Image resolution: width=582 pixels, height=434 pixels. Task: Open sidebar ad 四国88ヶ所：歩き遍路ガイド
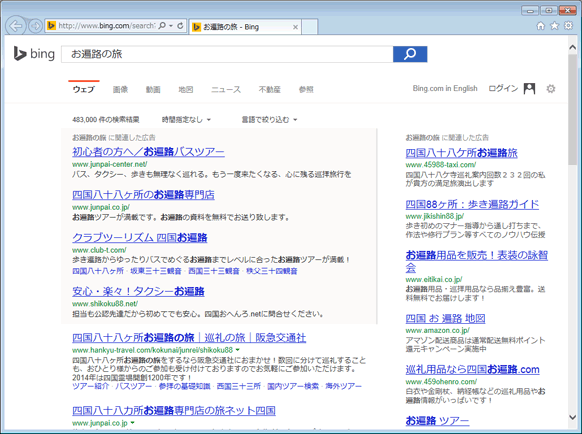472,204
